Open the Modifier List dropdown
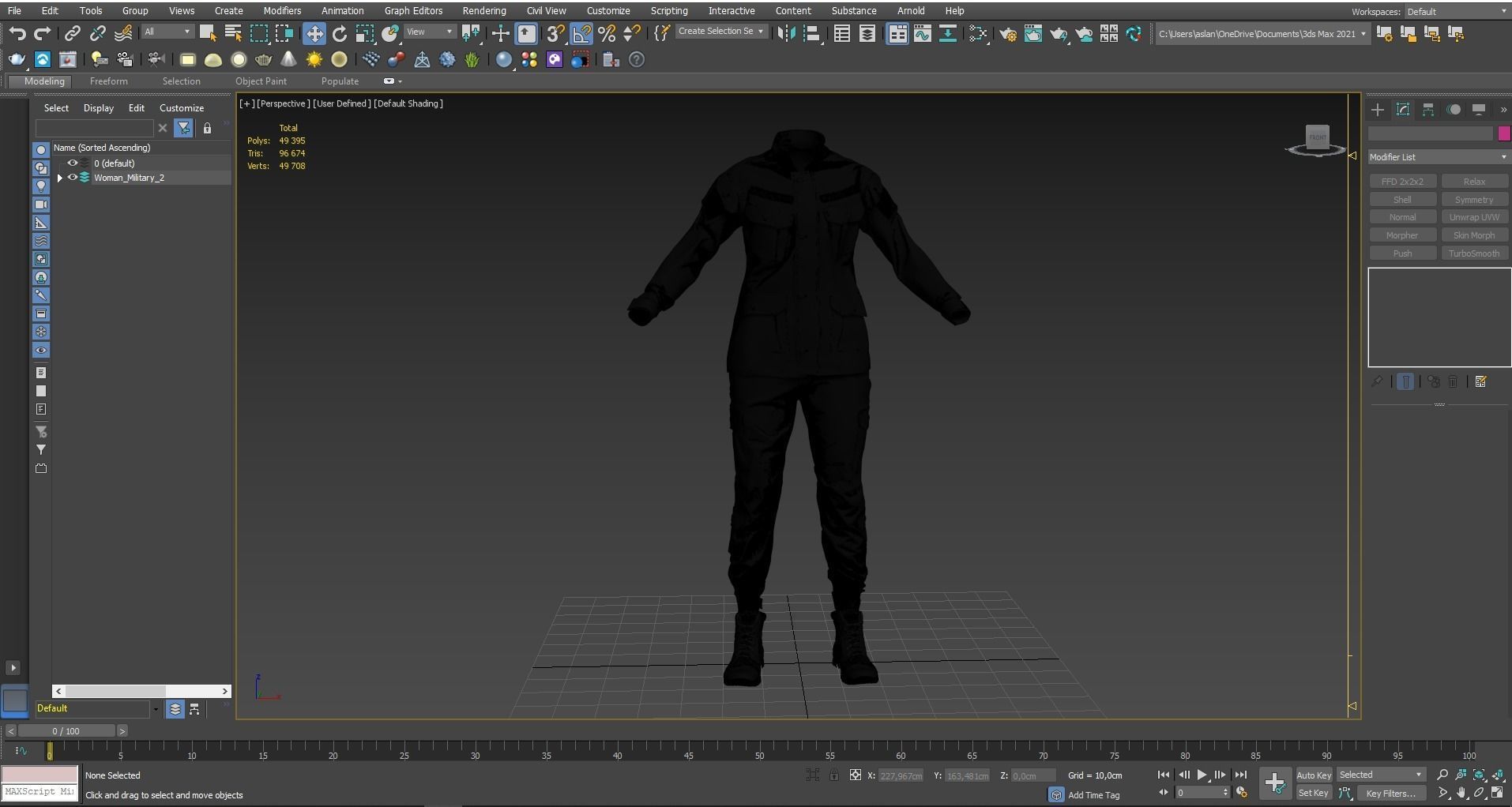Image resolution: width=1512 pixels, height=807 pixels. click(1438, 157)
